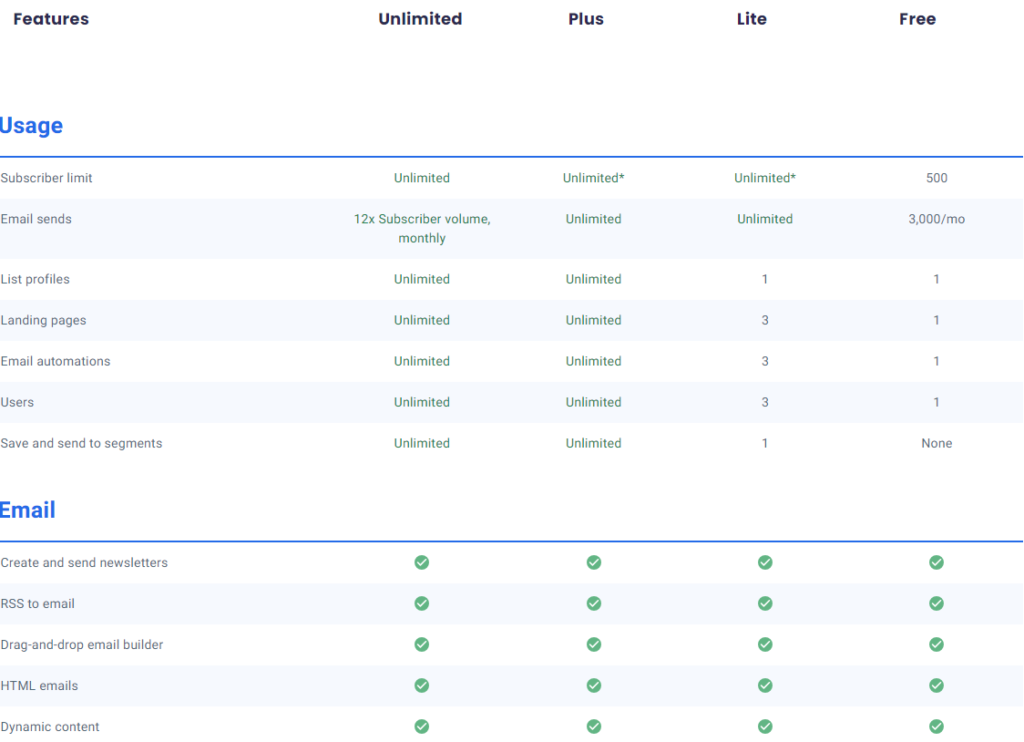Click the 12x Subscriber volume, monthly cell
The width and height of the screenshot is (1024, 742).
click(x=422, y=228)
